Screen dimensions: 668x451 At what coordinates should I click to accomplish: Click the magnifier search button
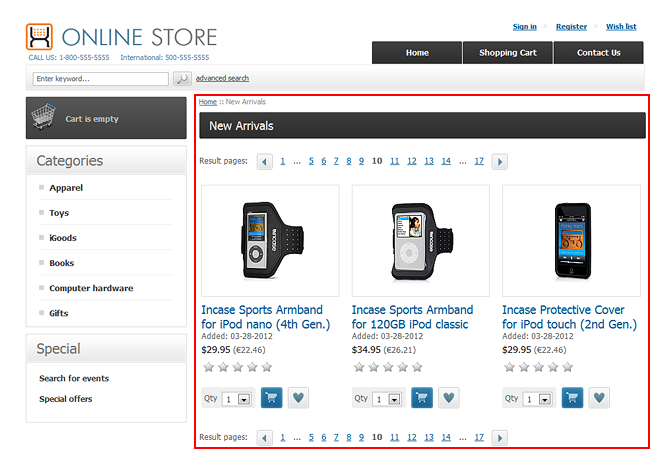click(x=182, y=78)
